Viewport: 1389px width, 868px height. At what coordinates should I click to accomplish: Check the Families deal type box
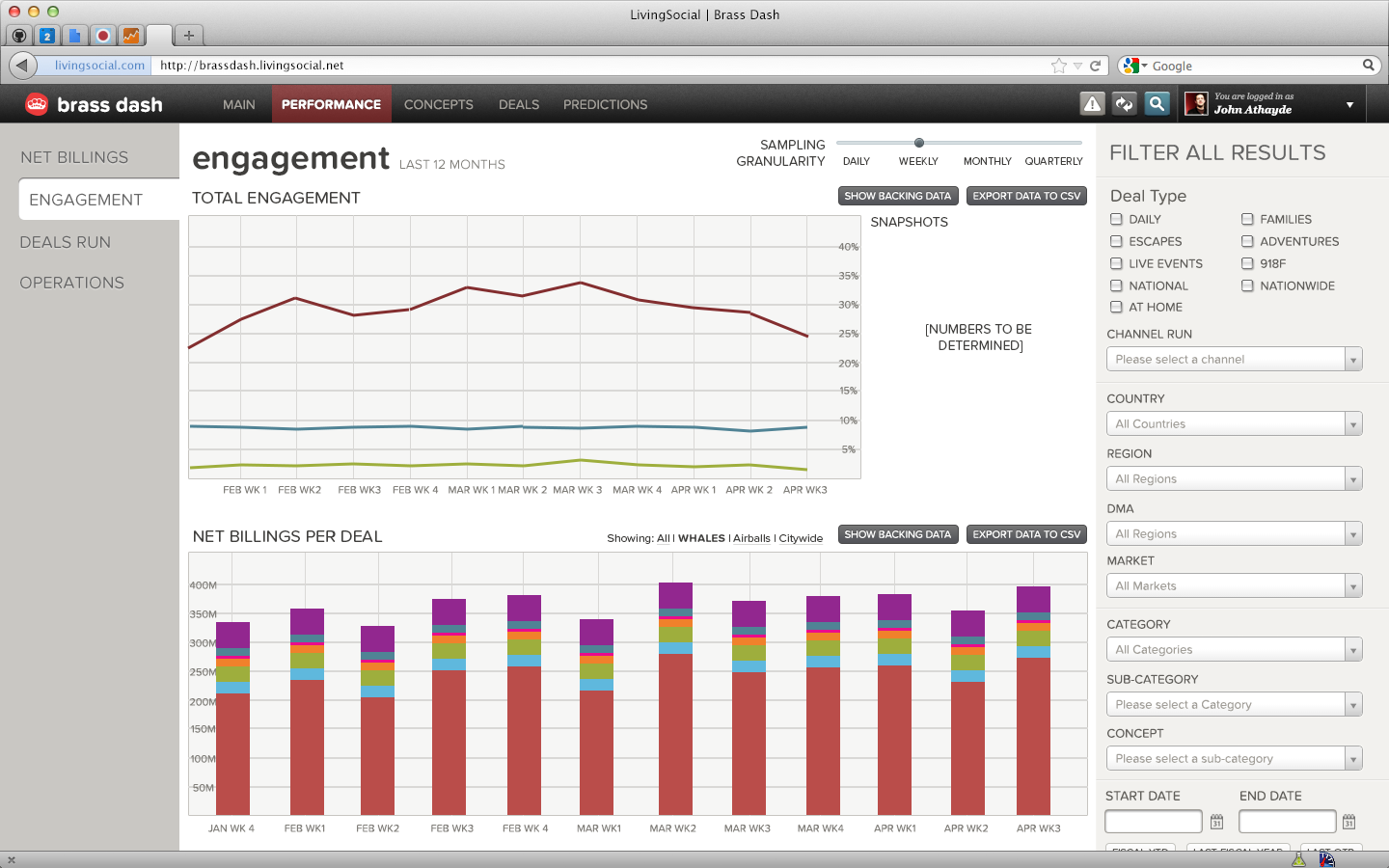[x=1247, y=219]
